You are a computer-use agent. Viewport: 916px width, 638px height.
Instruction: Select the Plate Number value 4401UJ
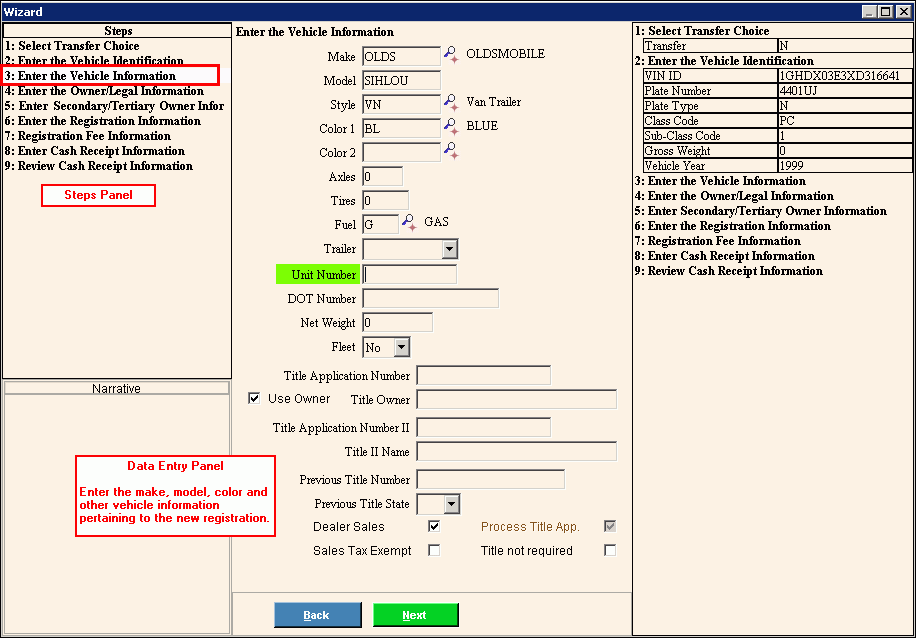pyautogui.click(x=845, y=91)
